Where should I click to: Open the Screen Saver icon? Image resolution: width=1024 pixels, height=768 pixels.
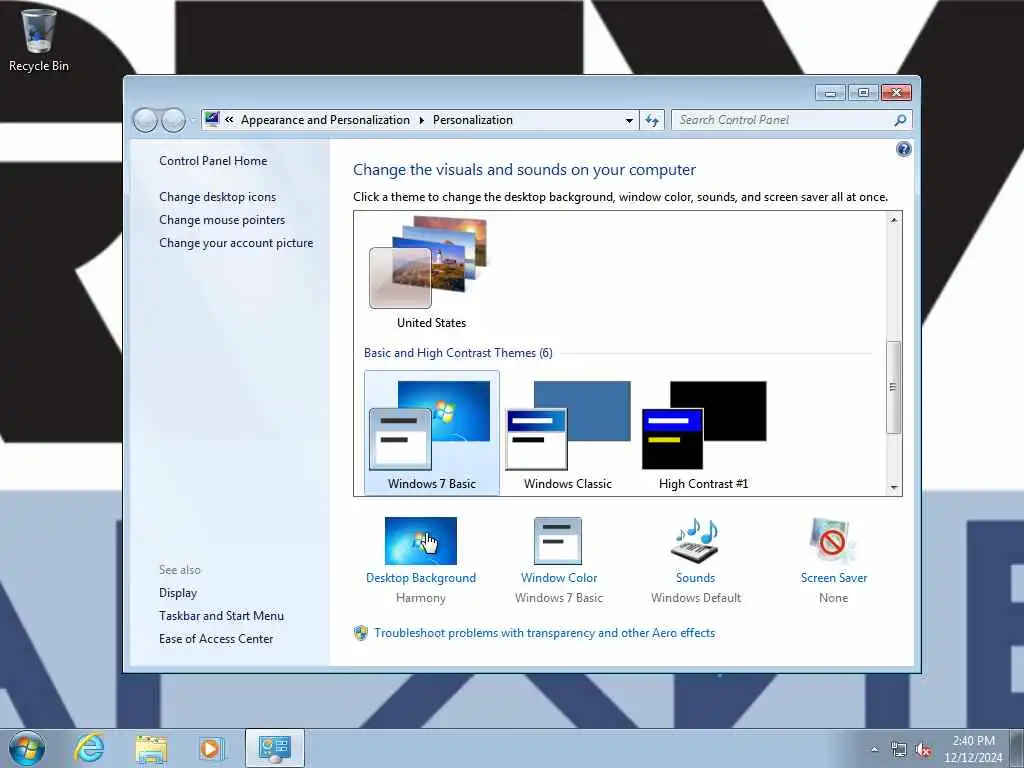tap(832, 541)
